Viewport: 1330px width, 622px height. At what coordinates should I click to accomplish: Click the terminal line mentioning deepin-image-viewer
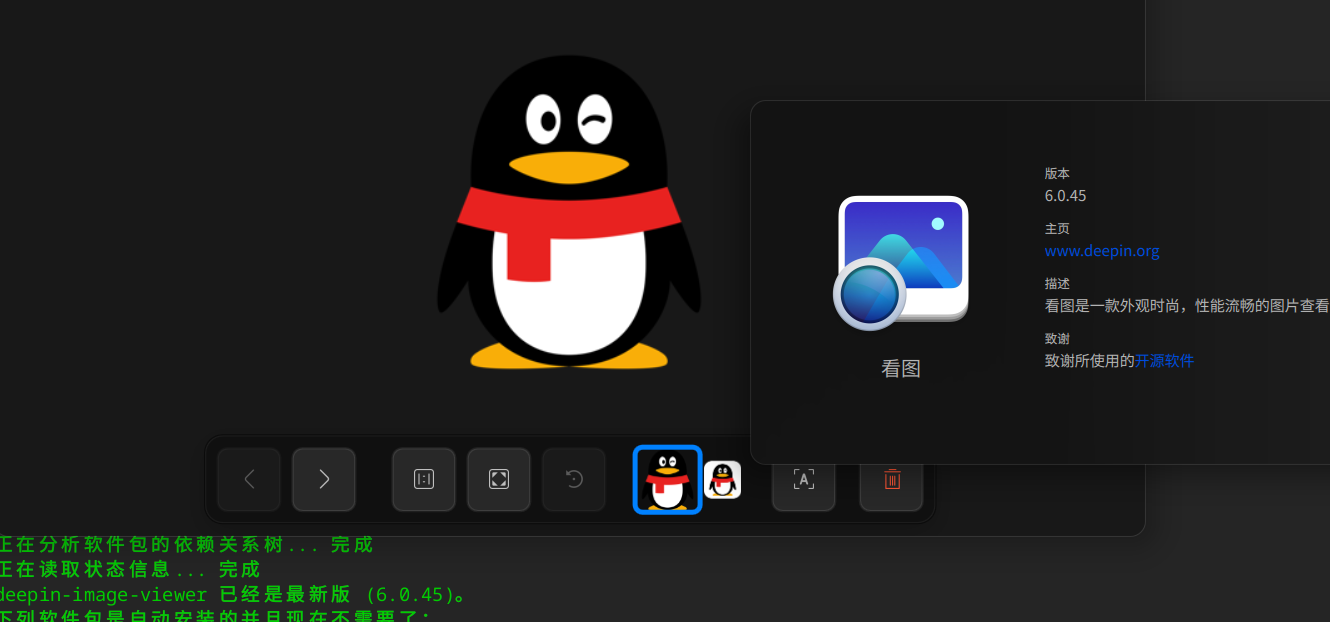(233, 595)
